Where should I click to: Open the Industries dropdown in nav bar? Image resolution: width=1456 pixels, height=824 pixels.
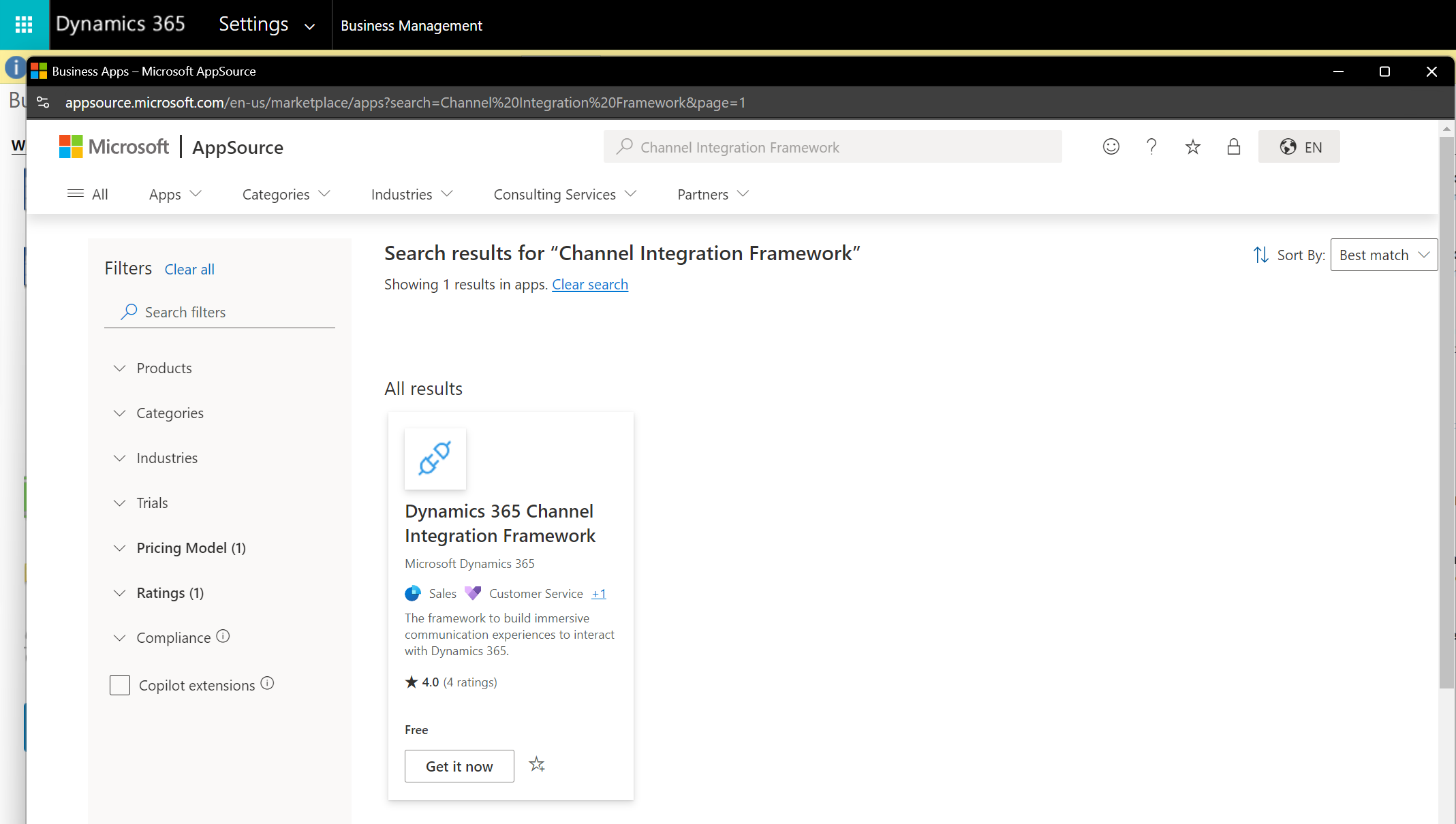point(412,194)
